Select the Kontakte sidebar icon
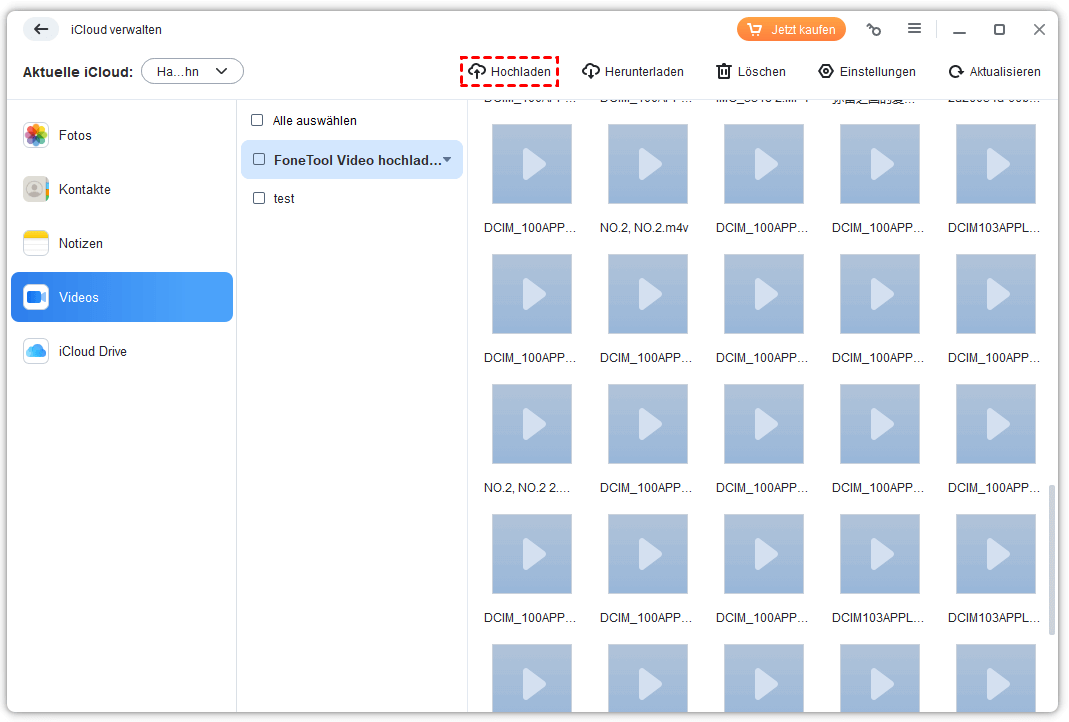Screen dimensions: 1069x722 pos(36,189)
